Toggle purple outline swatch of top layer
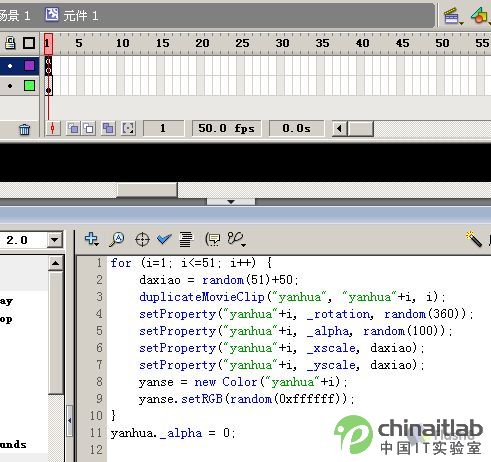 pyautogui.click(x=29, y=65)
